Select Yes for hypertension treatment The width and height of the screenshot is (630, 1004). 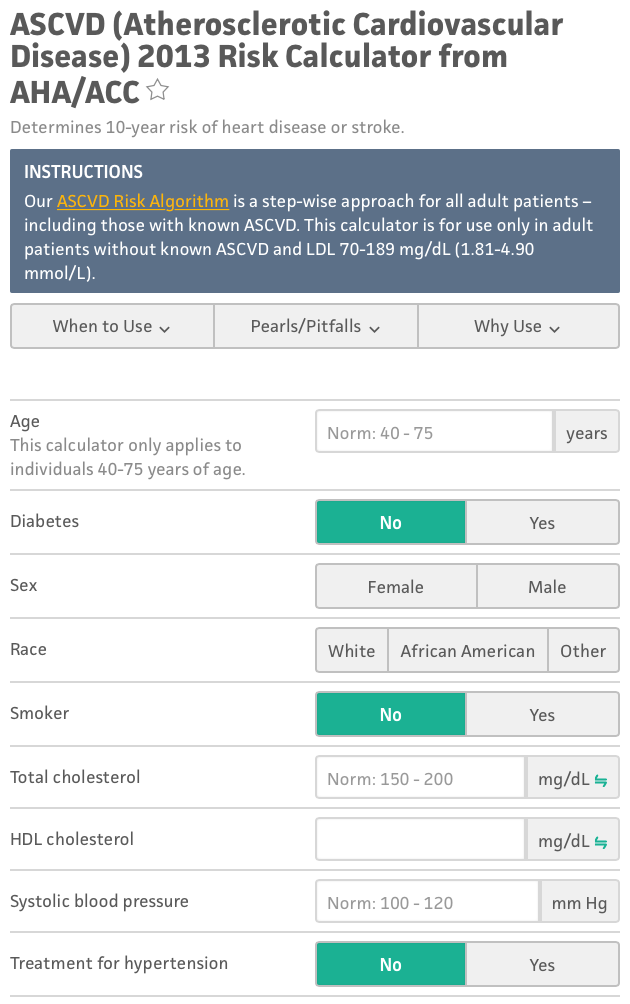click(x=542, y=965)
